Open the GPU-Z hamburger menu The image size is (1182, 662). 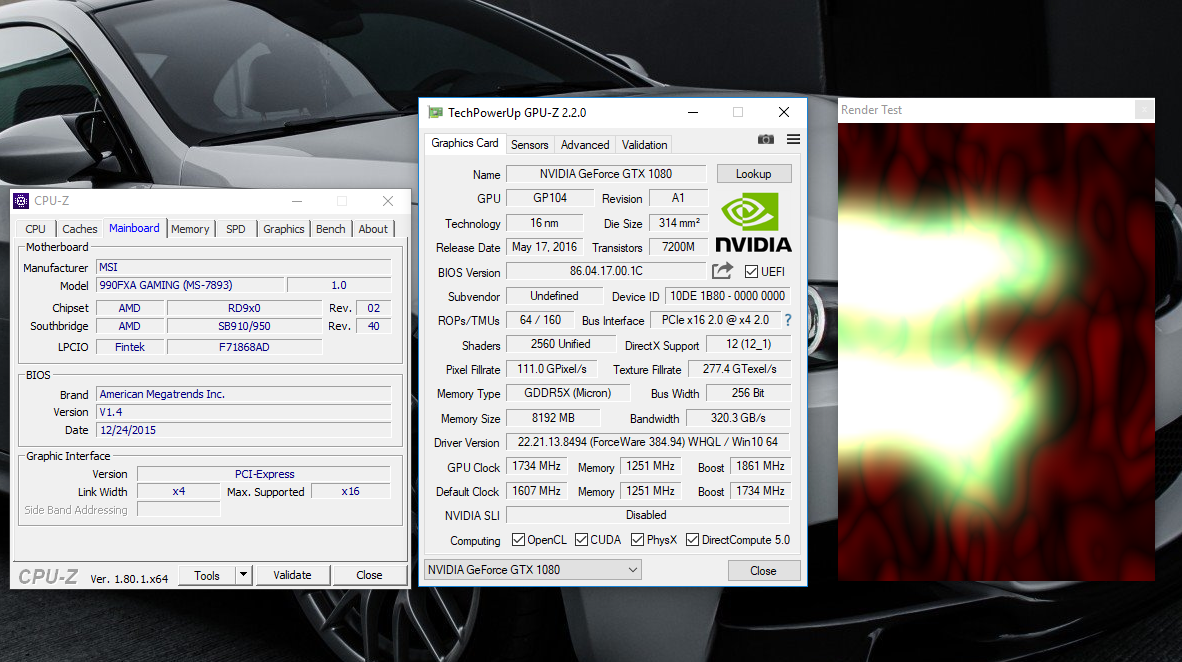tap(793, 139)
